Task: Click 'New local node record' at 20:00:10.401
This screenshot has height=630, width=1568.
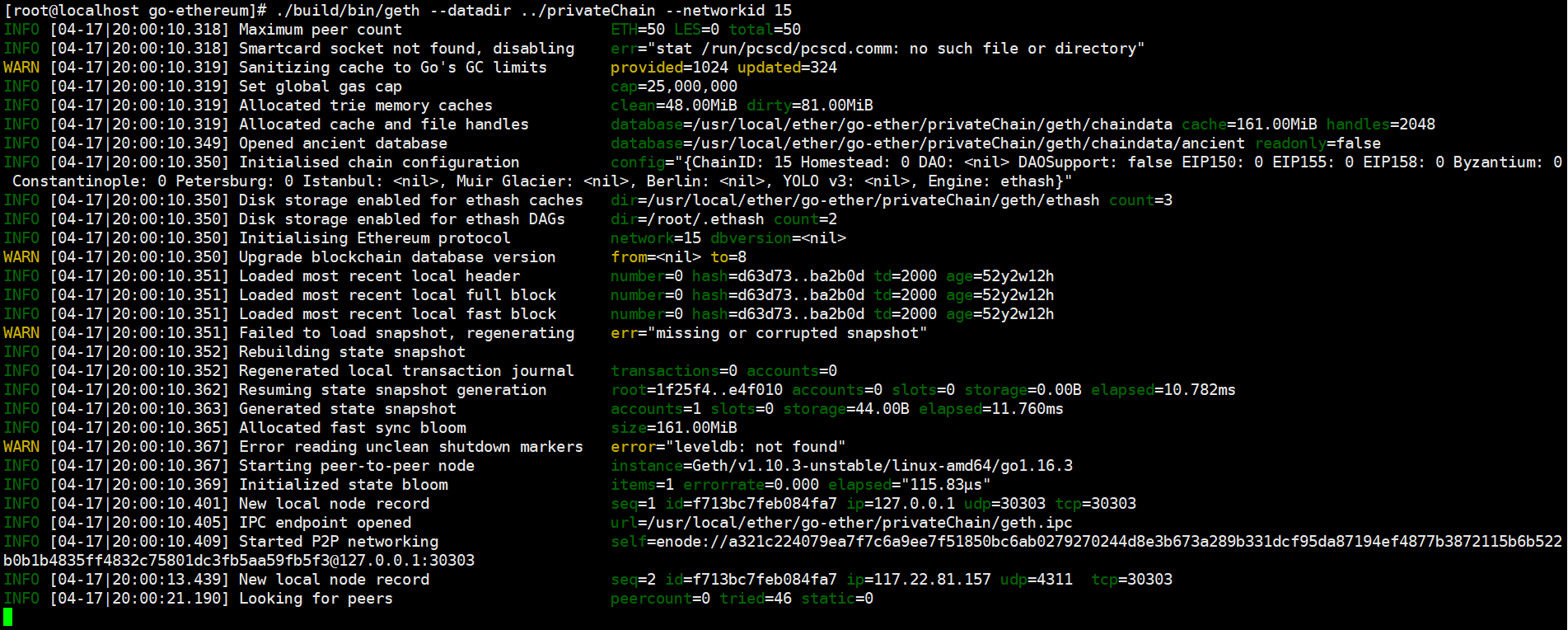Action: [334, 504]
